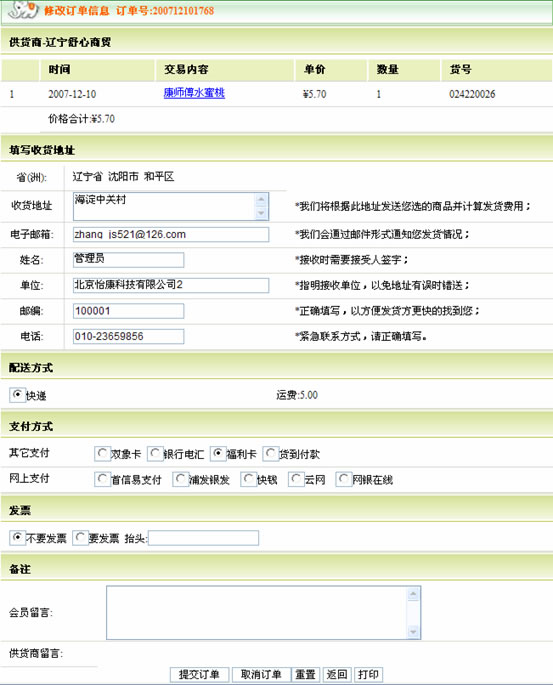Click 会员留言 box scroll down arrow

pos(413,632)
